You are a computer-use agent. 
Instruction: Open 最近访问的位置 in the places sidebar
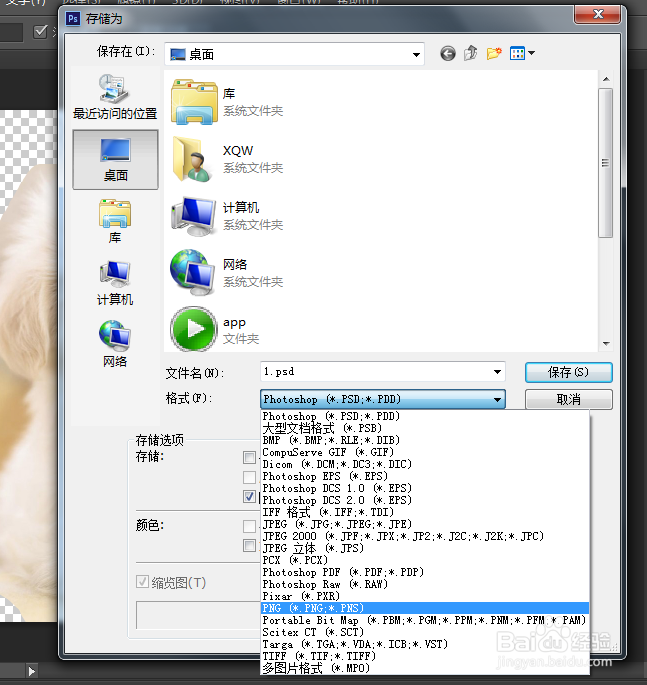pyautogui.click(x=115, y=97)
